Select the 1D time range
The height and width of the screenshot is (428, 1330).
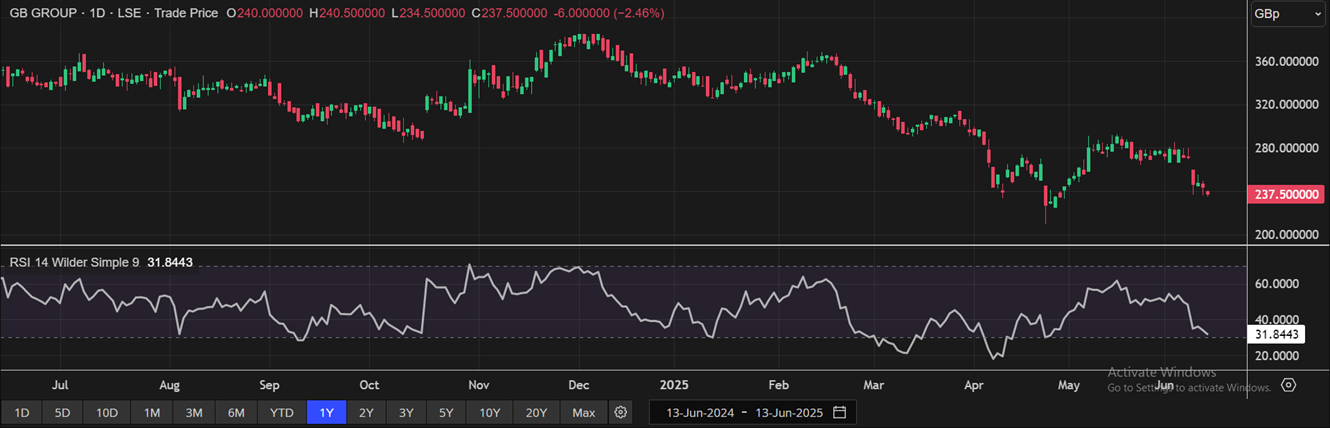pos(21,412)
